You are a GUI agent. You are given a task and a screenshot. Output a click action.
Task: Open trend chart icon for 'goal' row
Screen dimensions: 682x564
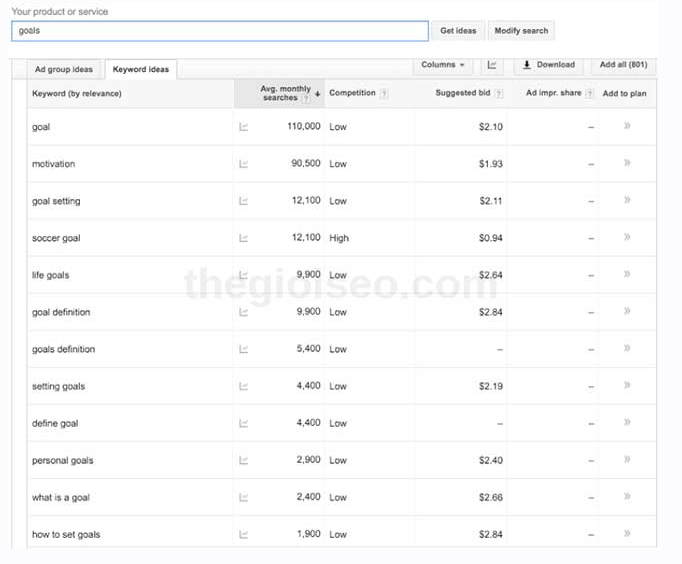[244, 127]
